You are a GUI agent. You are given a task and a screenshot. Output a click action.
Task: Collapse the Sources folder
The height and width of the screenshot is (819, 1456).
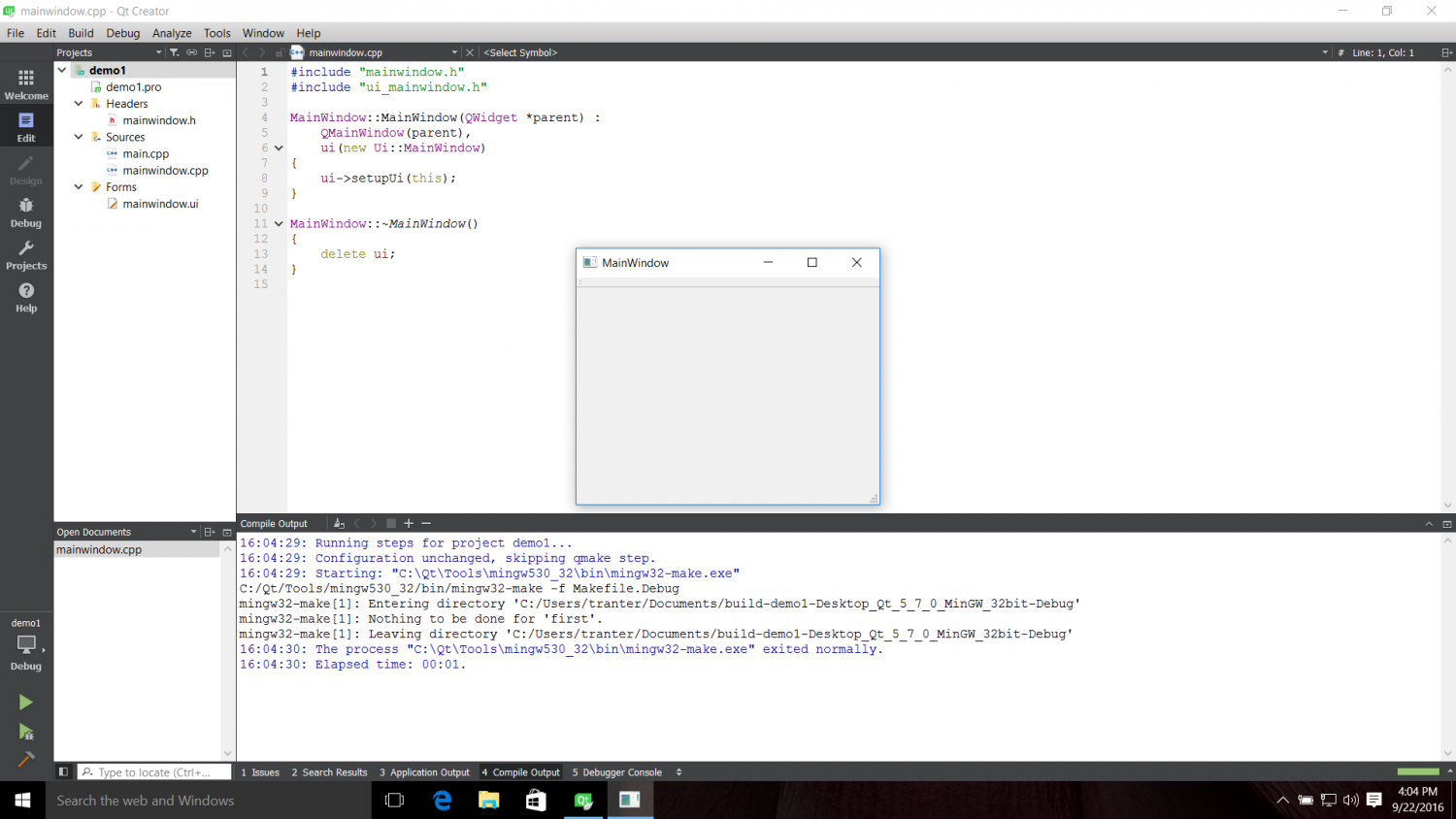(x=79, y=137)
